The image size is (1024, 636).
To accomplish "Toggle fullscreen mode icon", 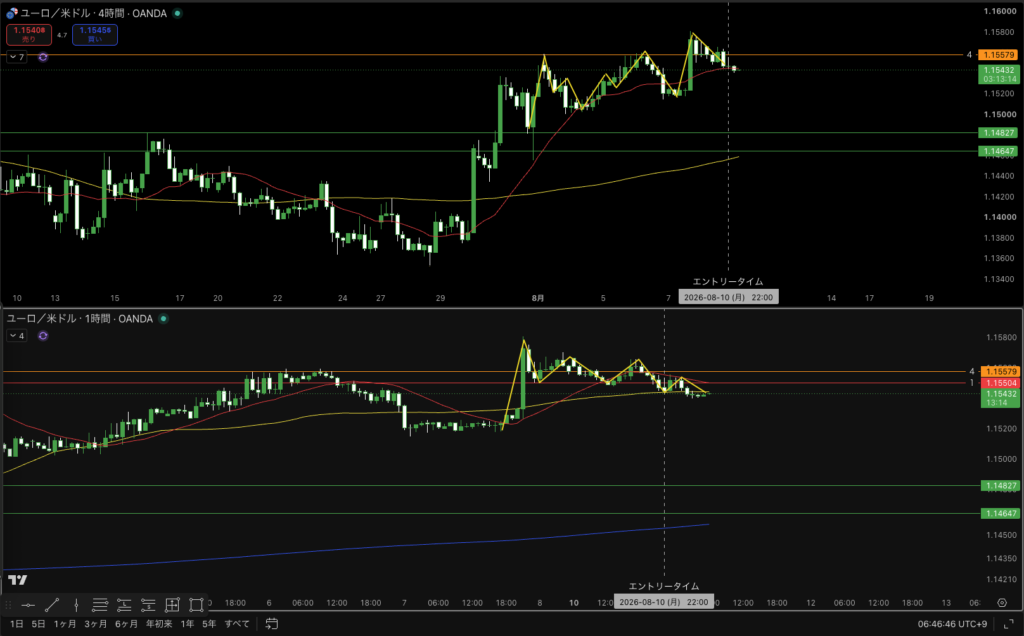I will (1008, 624).
